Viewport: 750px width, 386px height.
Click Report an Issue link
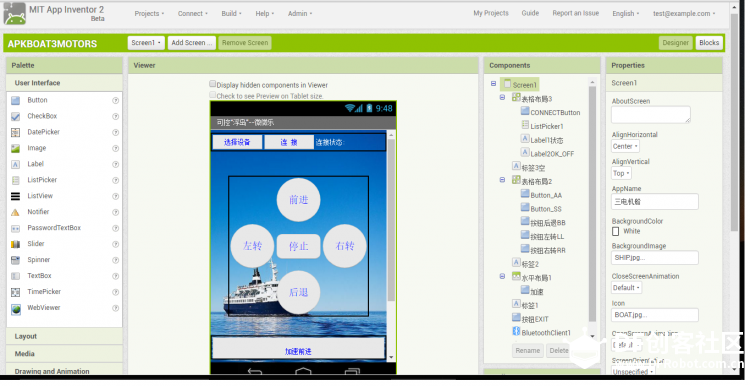coord(575,13)
